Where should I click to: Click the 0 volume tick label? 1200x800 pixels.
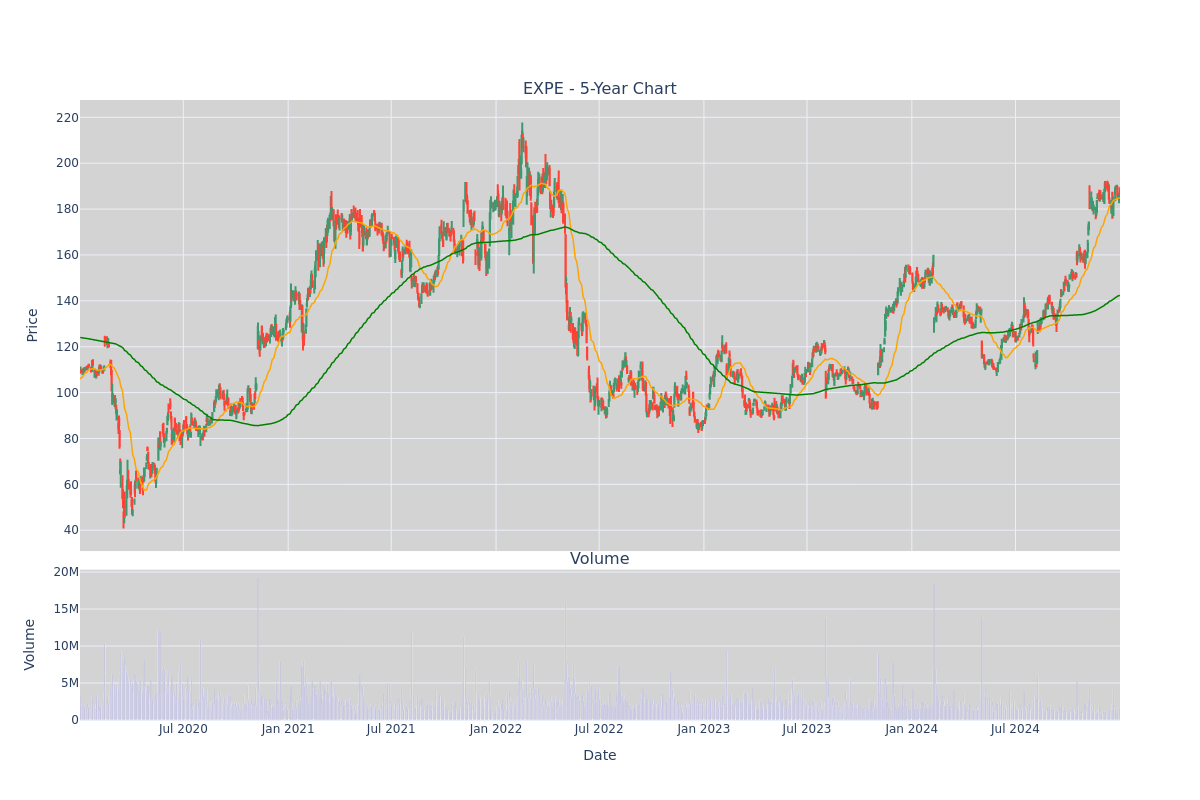pyautogui.click(x=75, y=720)
